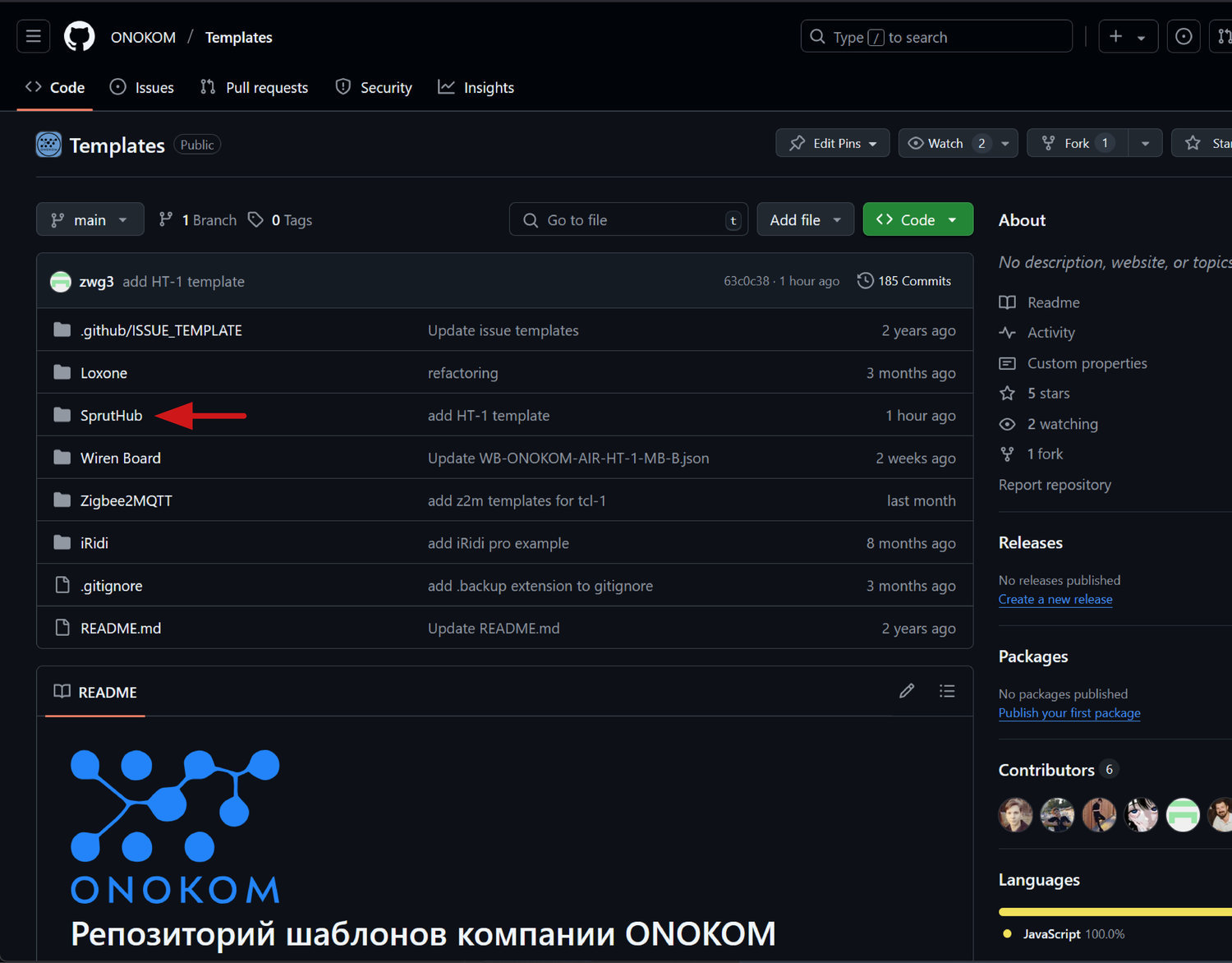Click the issues circle icon in header
Image resolution: width=1232 pixels, height=963 pixels.
click(1184, 36)
